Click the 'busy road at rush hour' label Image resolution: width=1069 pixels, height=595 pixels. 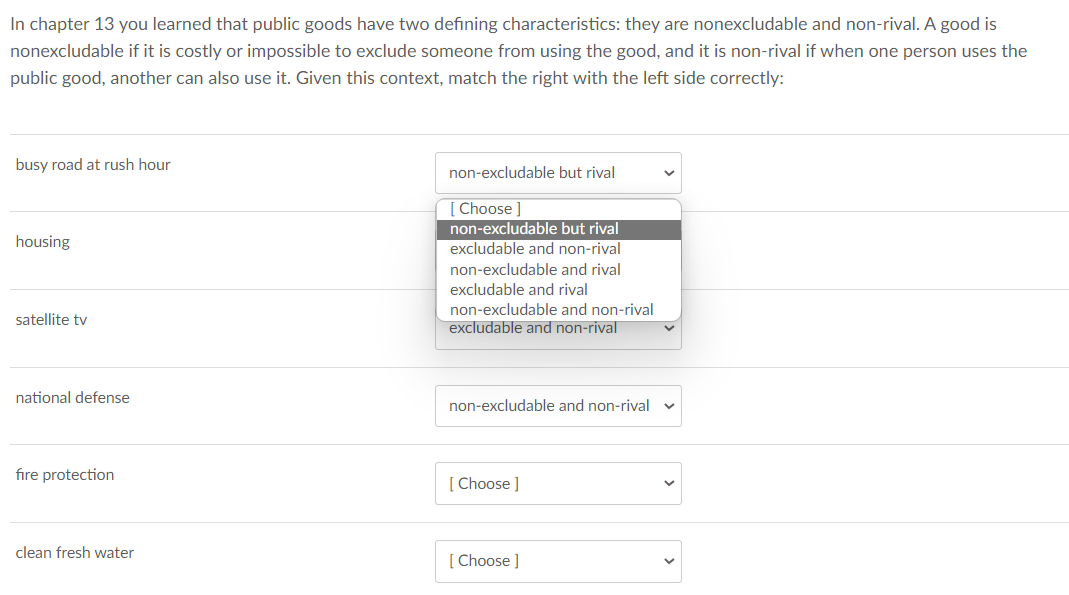pos(93,164)
